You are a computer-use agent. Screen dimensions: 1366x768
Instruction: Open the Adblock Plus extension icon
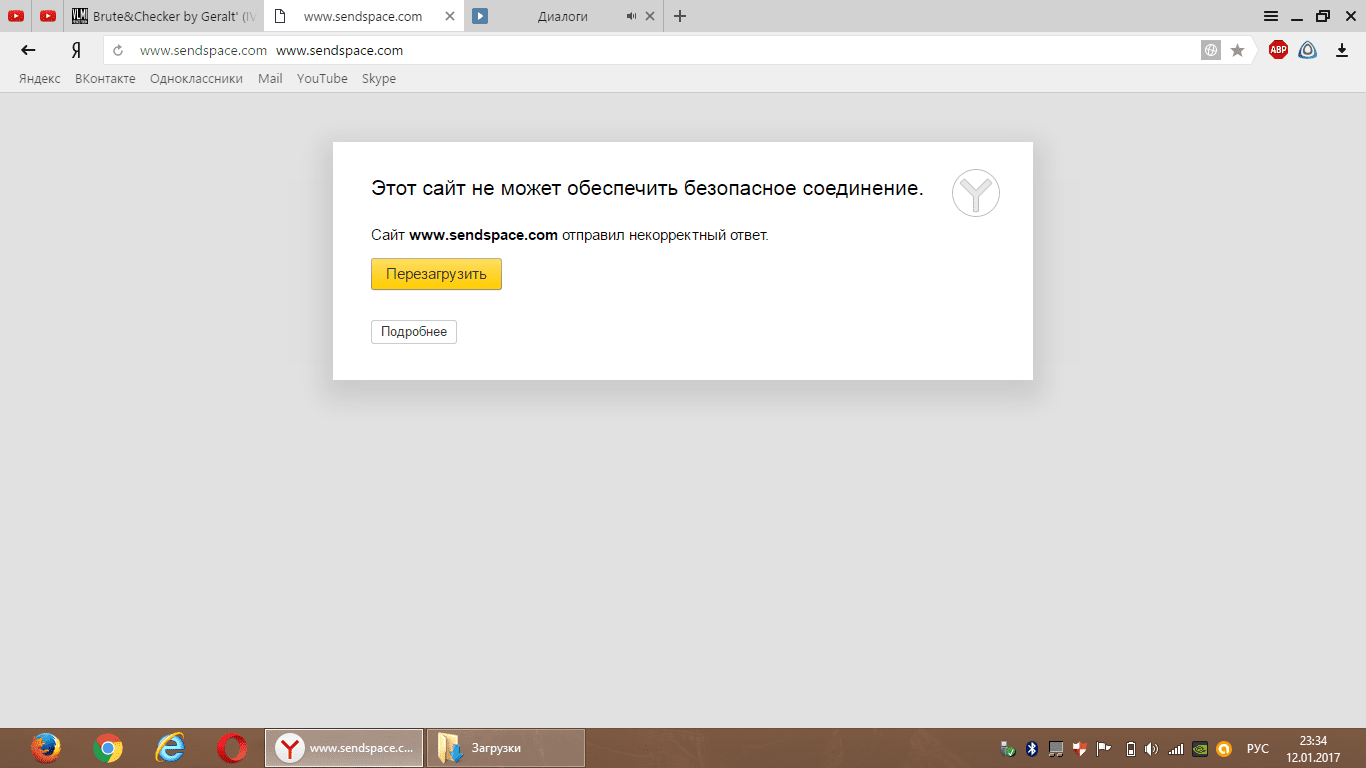point(1278,50)
